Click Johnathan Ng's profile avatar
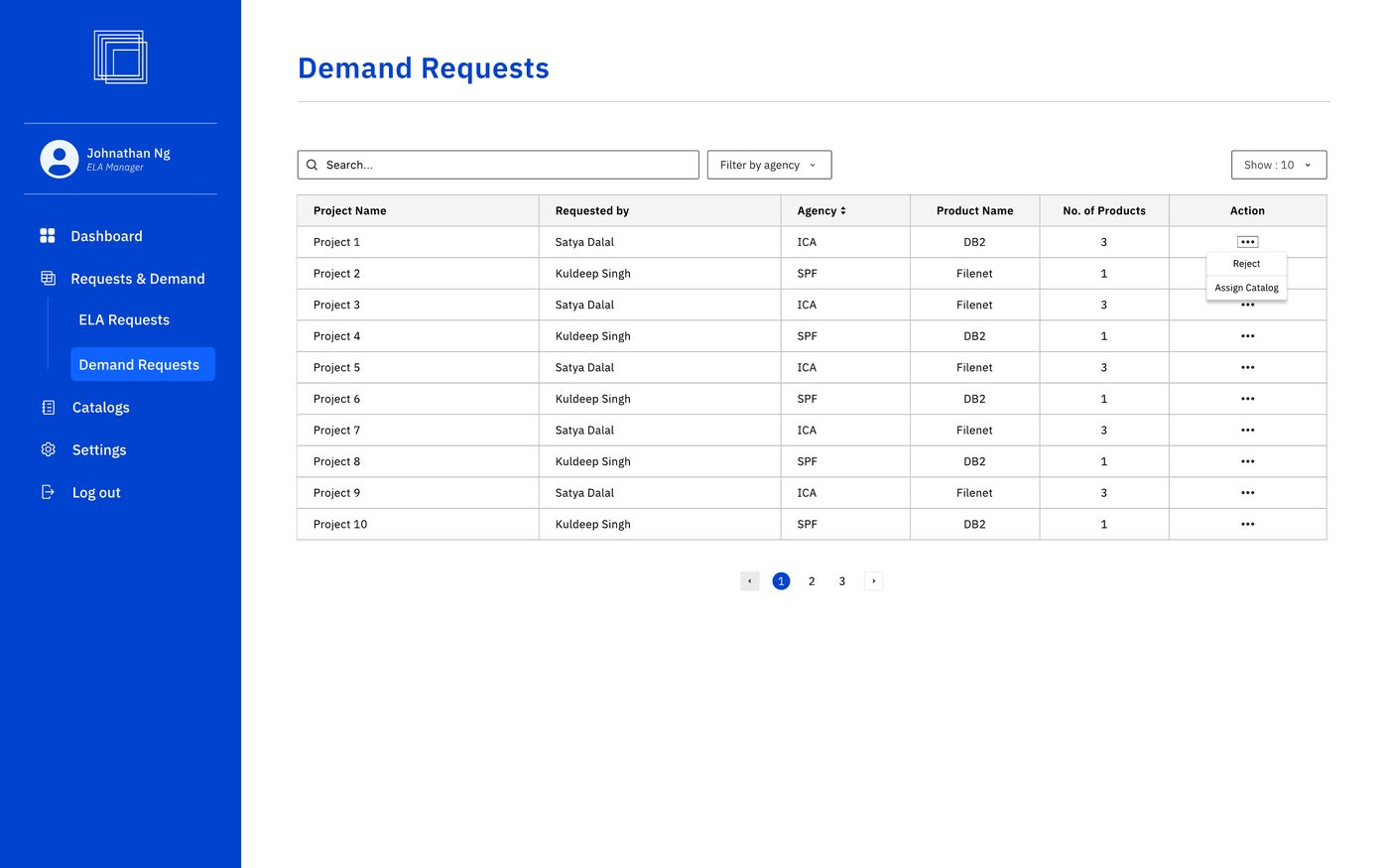Screen dimensions: 1389x868 (x=60, y=159)
